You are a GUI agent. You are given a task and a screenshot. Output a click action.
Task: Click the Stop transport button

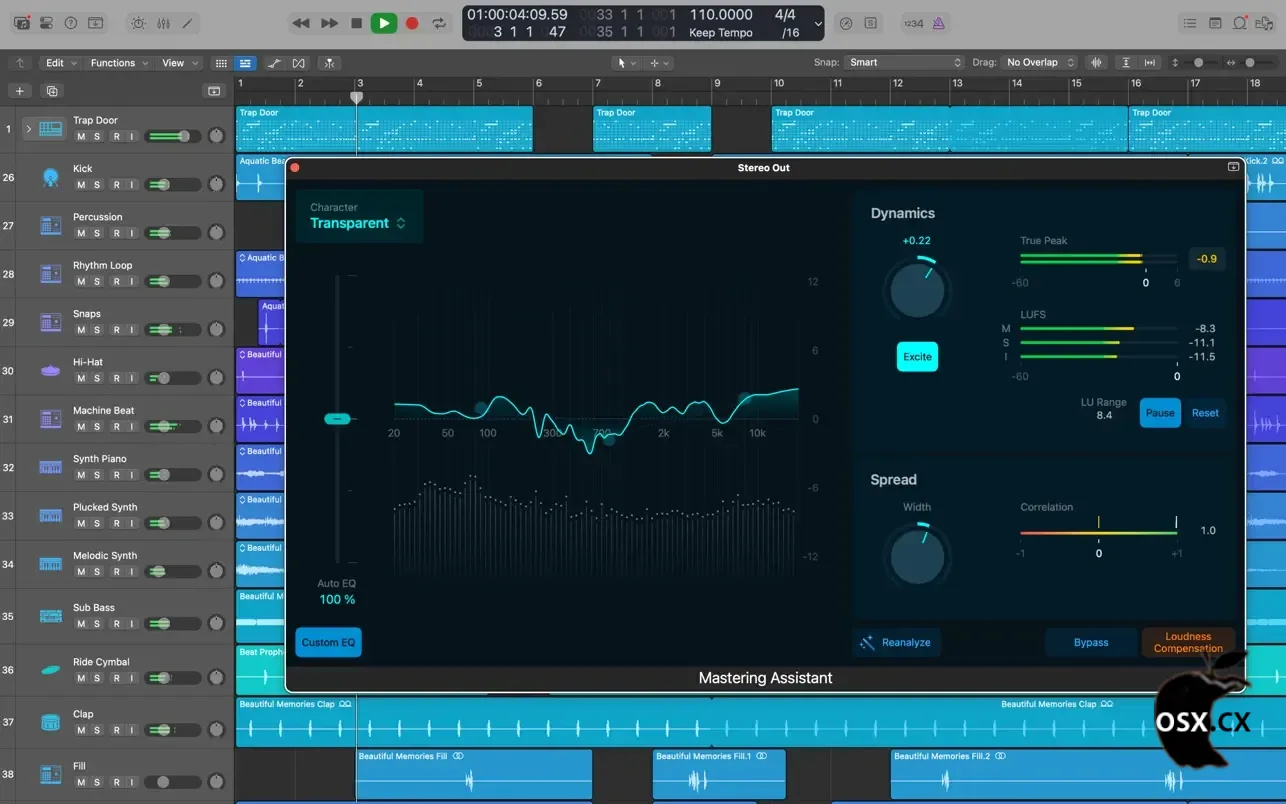[x=356, y=23]
